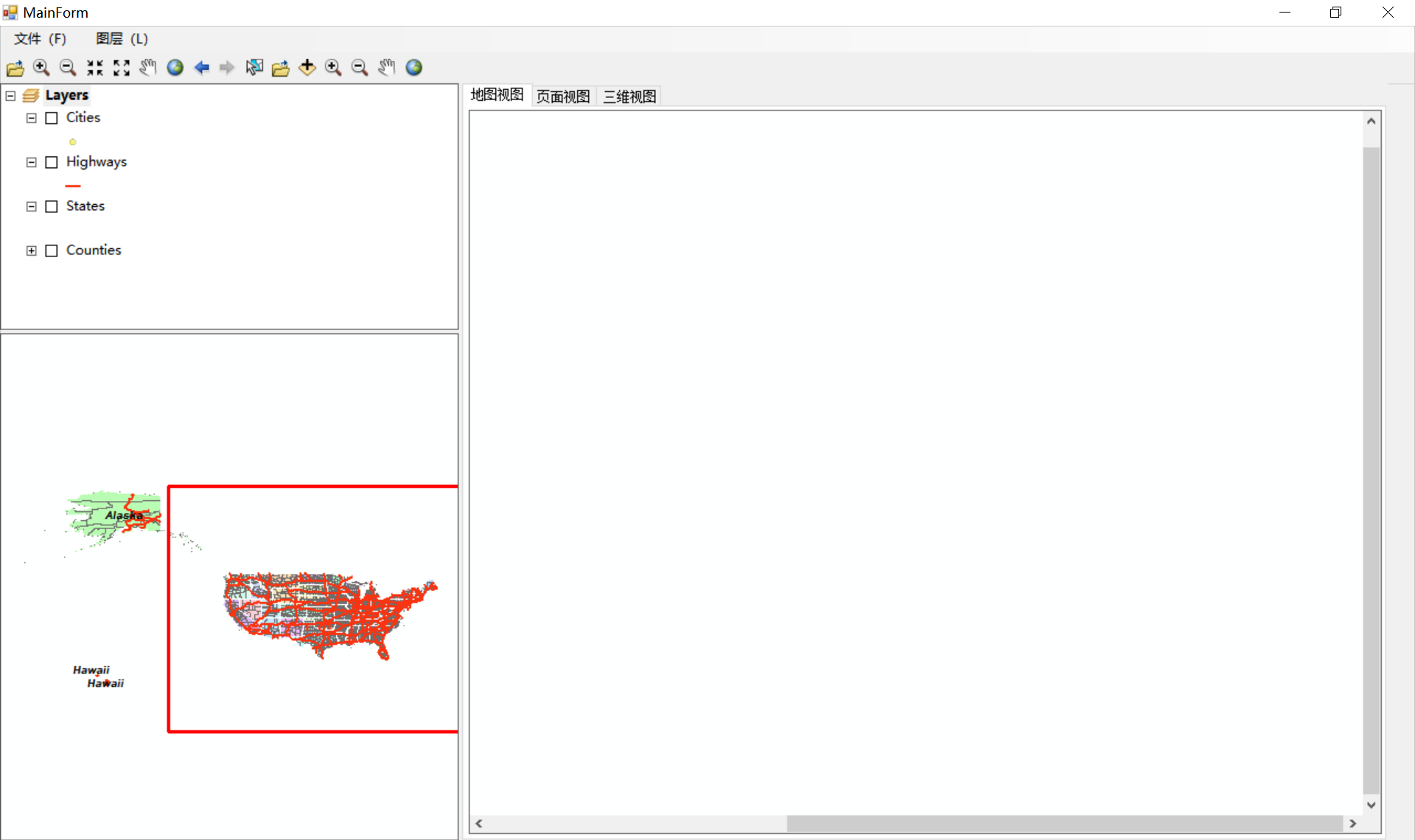Open the 文件 (F) menu
This screenshot has height=840, width=1415.
coord(41,38)
